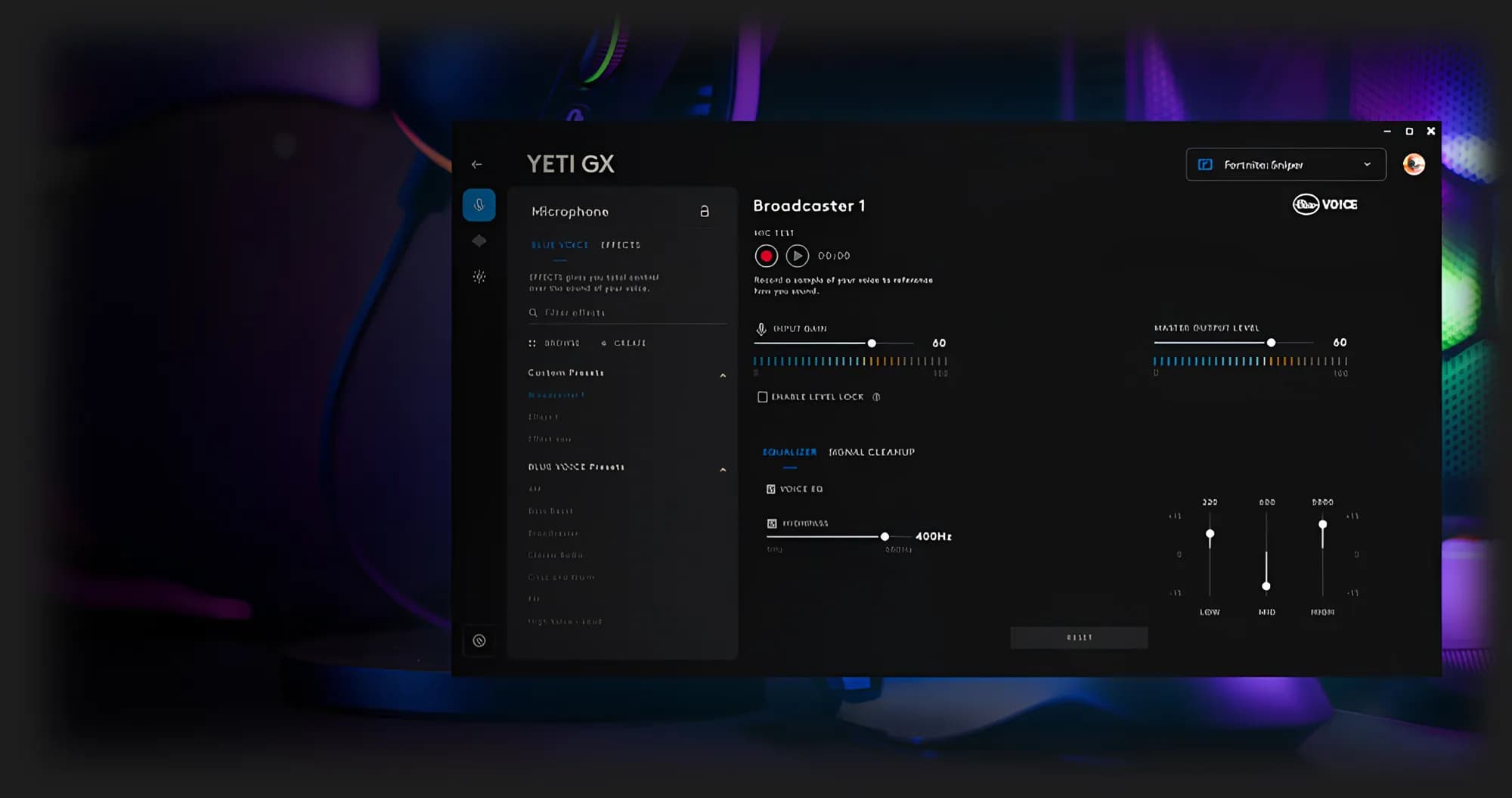The image size is (1512, 798).
Task: Click the Reset button
Action: pos(1079,638)
